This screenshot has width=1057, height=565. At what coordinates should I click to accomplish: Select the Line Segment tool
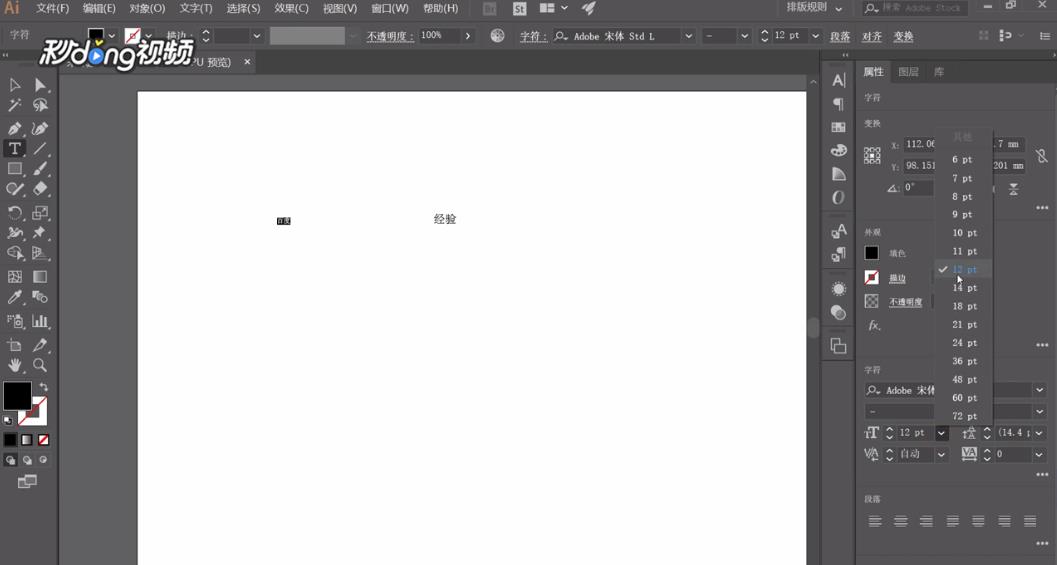[x=40, y=148]
